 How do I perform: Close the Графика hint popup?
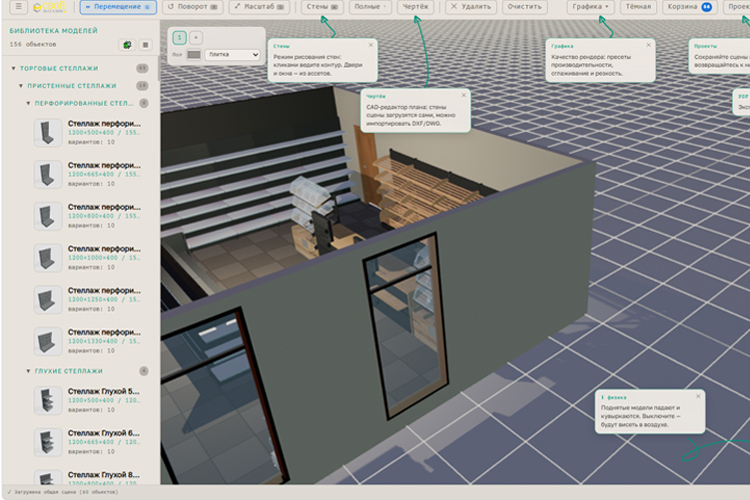[649, 45]
